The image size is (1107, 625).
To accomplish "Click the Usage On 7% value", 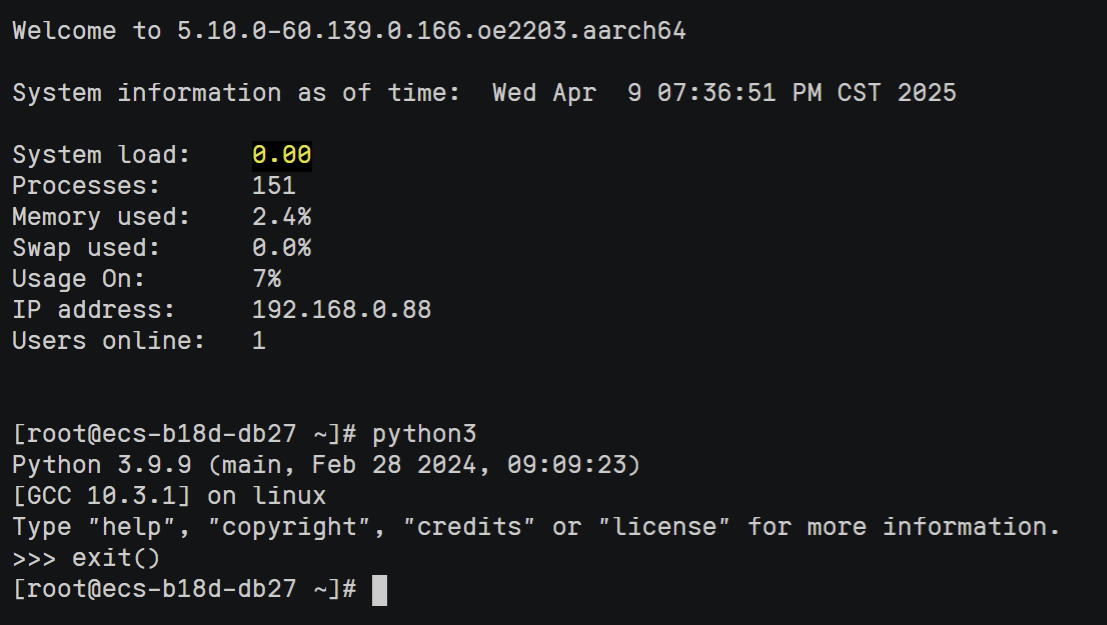I will click(266, 279).
